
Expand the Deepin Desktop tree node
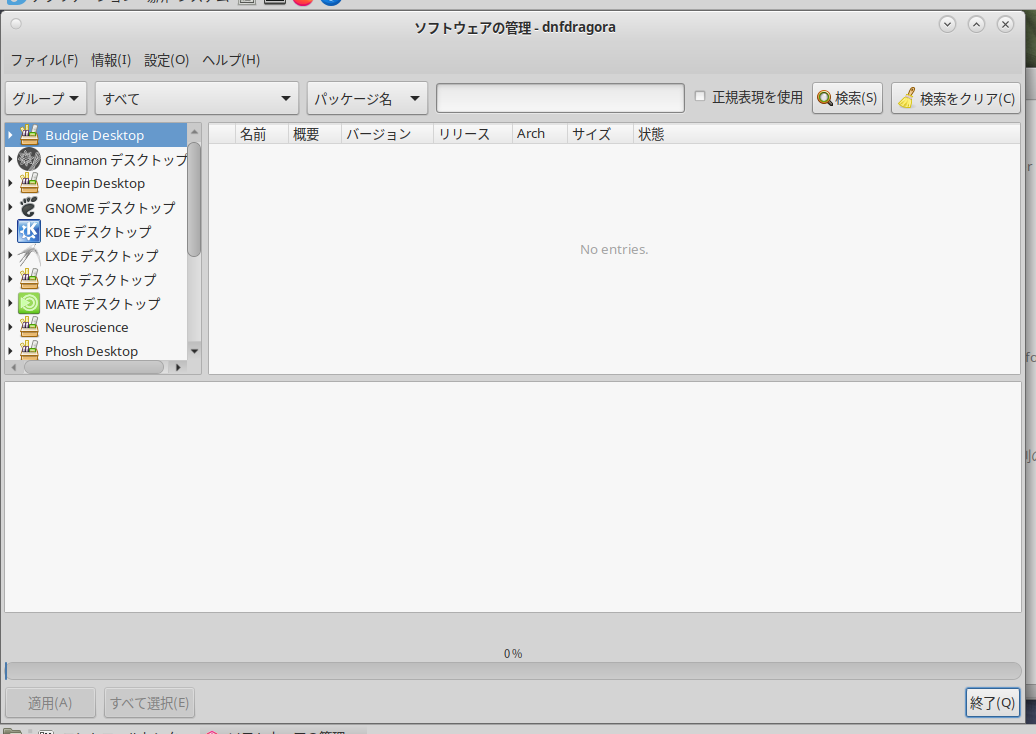[x=10, y=183]
